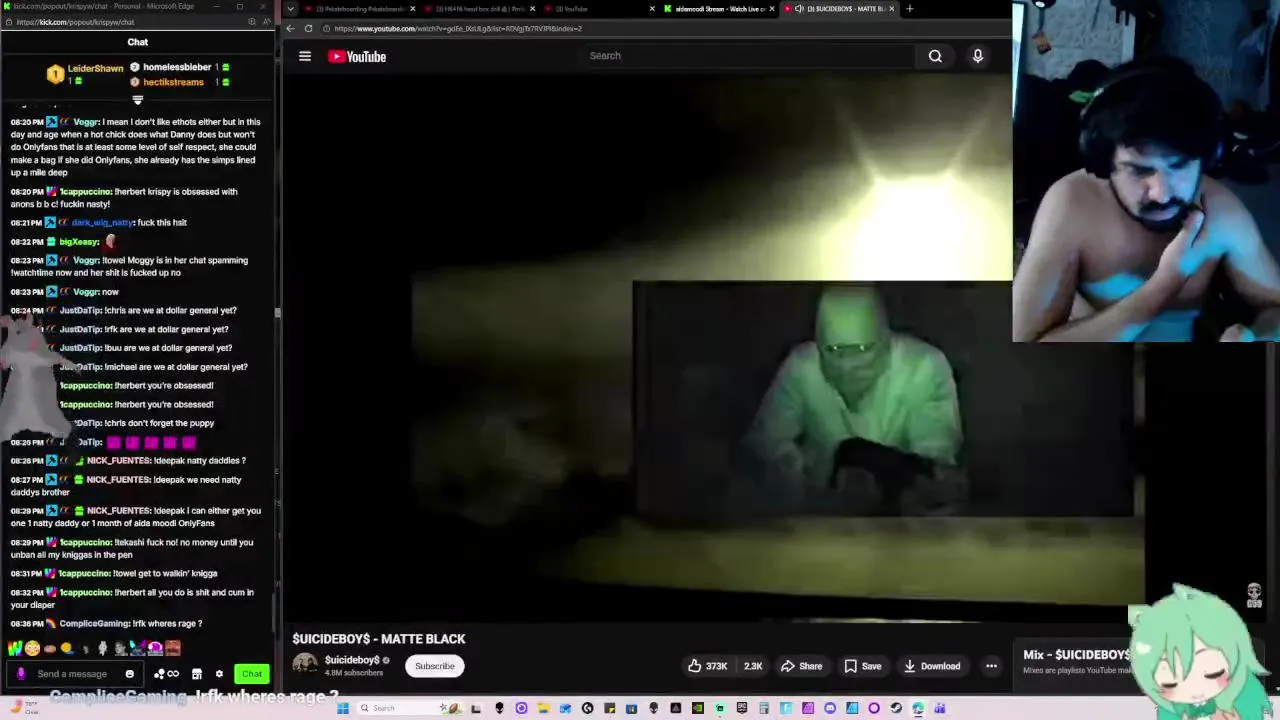Open hecticstreams leaderboard entry
Image resolution: width=1280 pixels, height=720 pixels.
coord(178,82)
